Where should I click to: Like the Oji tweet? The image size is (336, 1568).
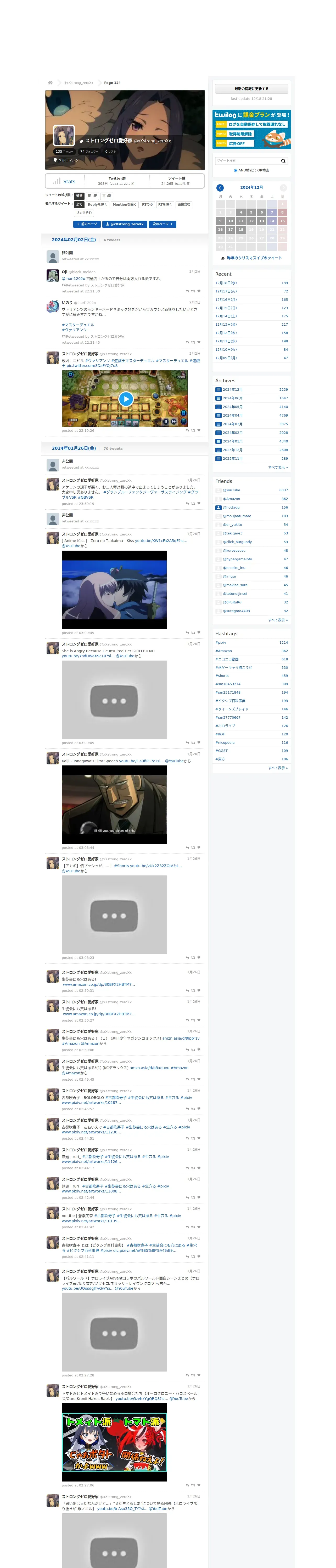coord(199,291)
